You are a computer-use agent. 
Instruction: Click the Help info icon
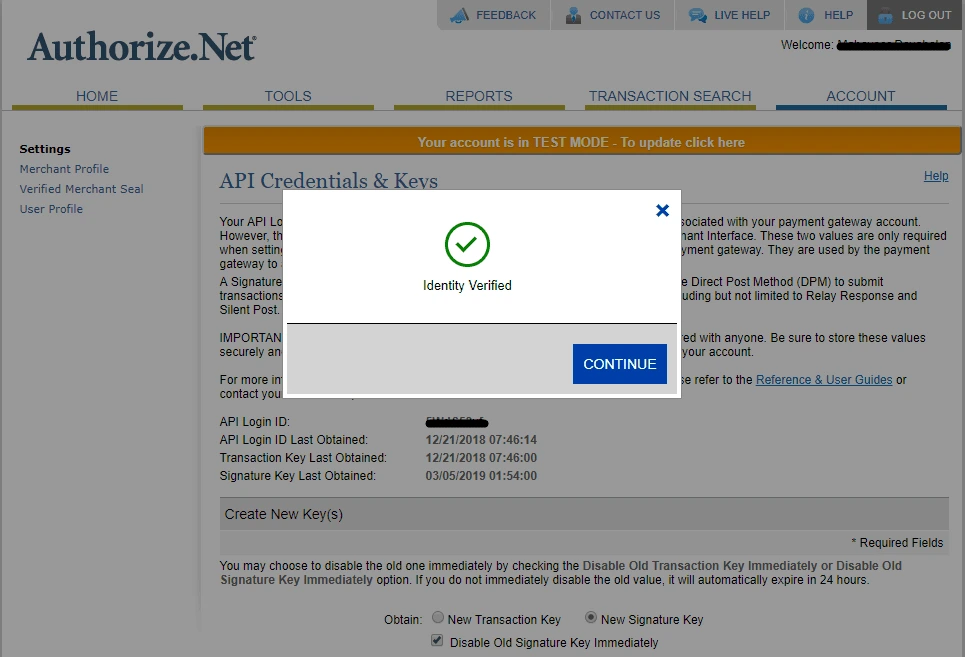[806, 15]
